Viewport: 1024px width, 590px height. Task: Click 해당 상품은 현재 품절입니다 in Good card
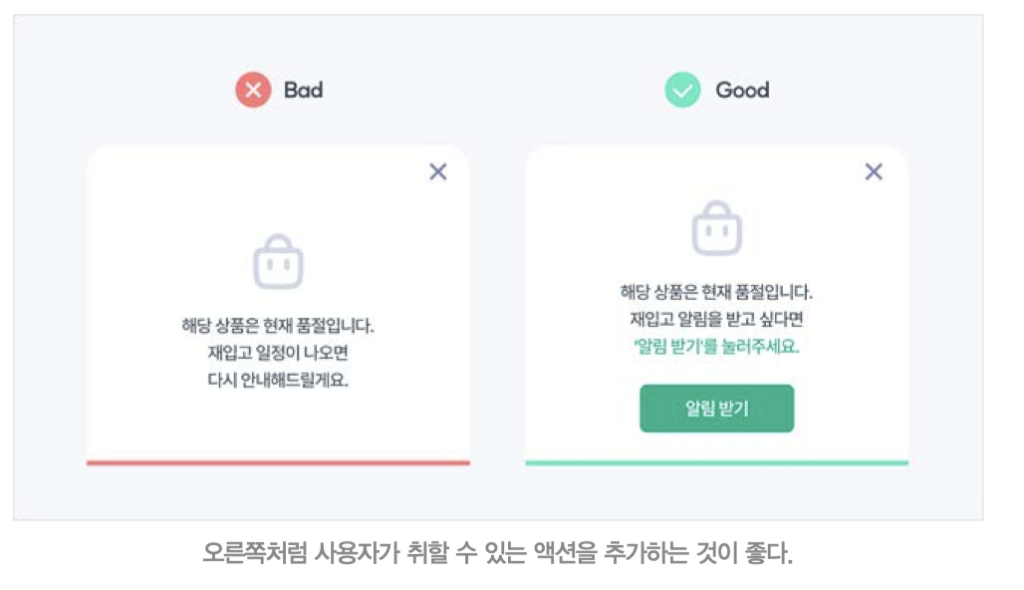pyautogui.click(x=716, y=291)
